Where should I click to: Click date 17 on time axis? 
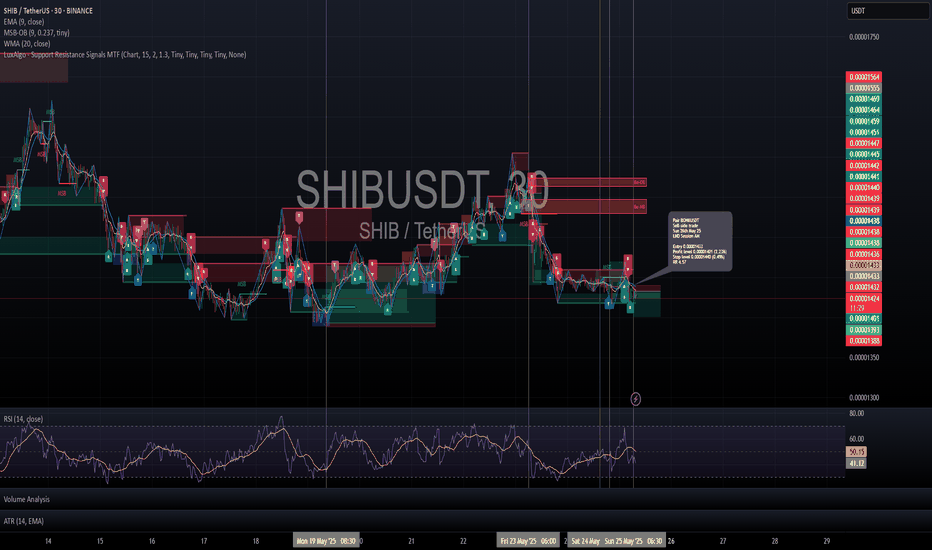(x=204, y=541)
